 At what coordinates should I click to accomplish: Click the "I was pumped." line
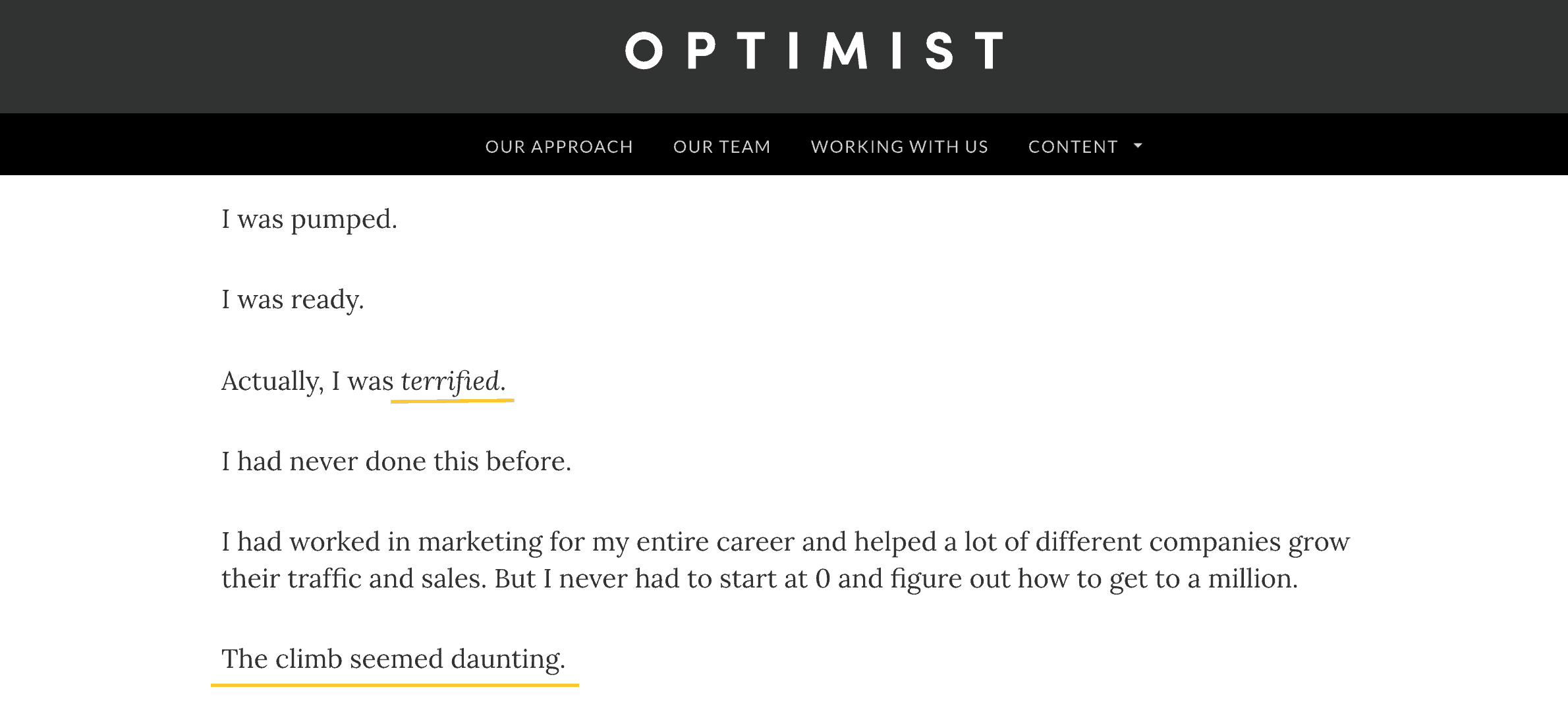coord(309,219)
